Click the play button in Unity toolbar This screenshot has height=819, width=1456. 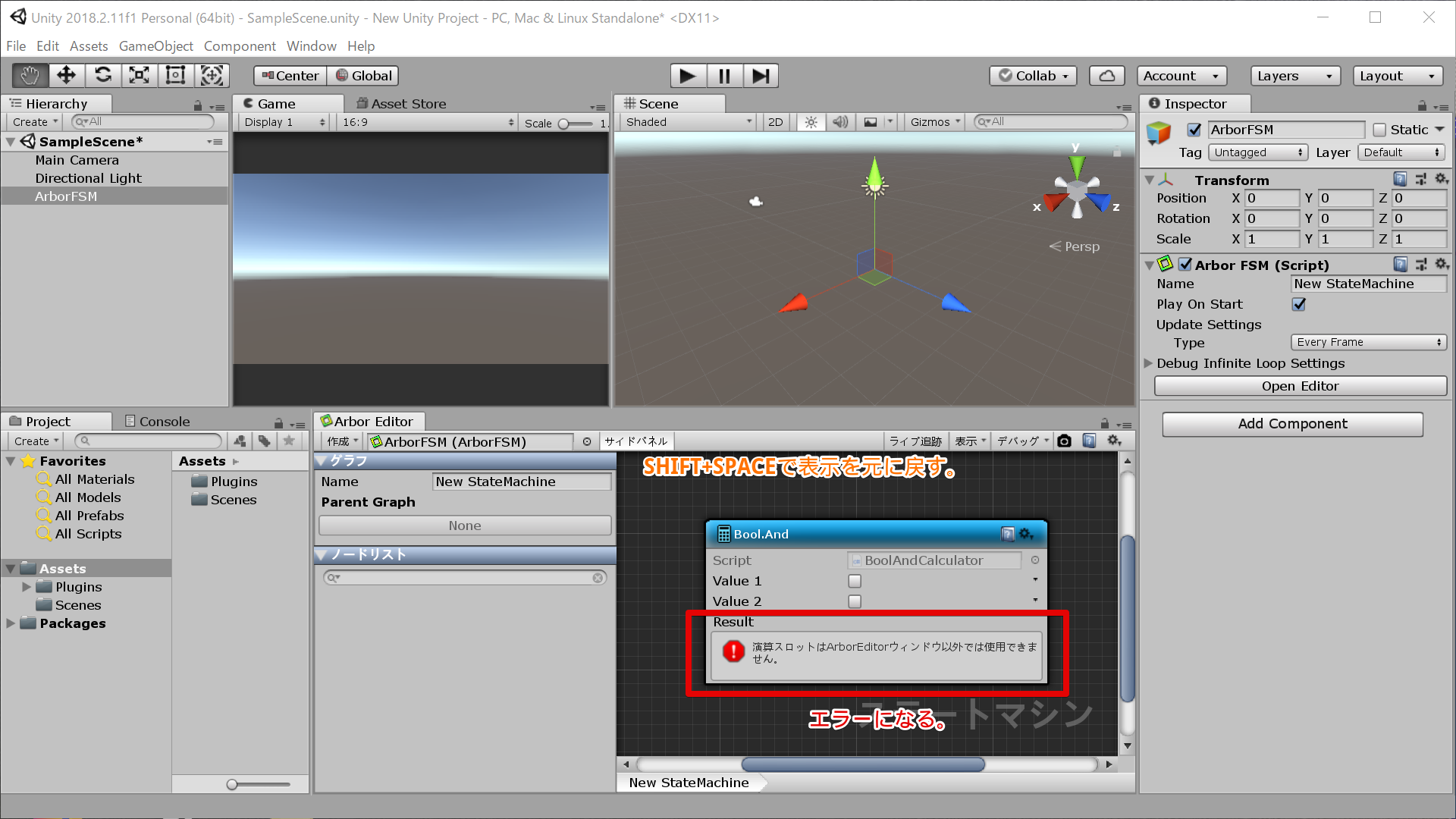[x=686, y=75]
